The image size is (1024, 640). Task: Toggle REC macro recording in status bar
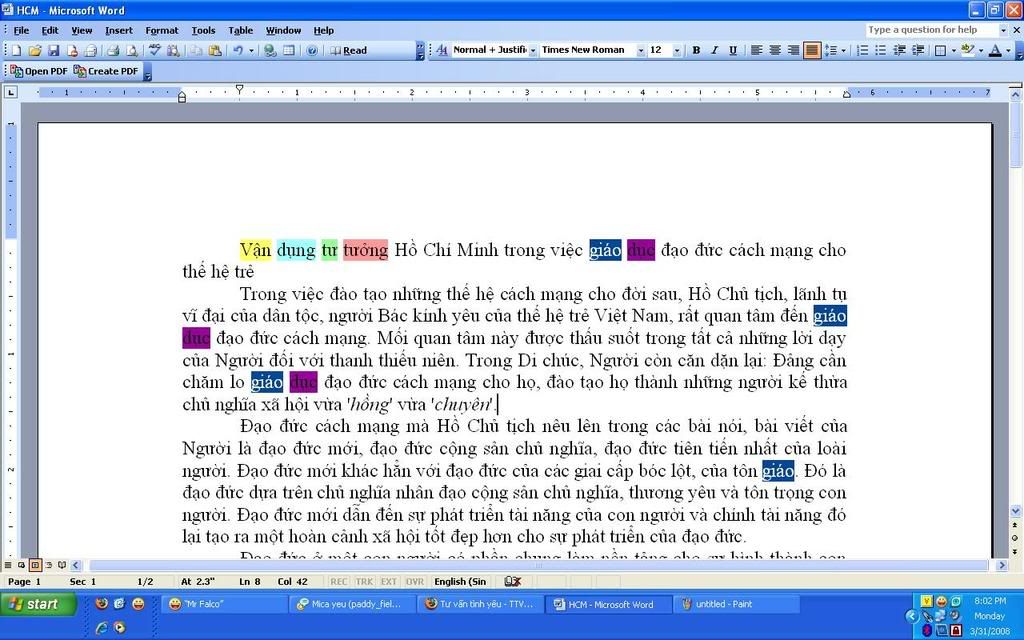[x=339, y=581]
